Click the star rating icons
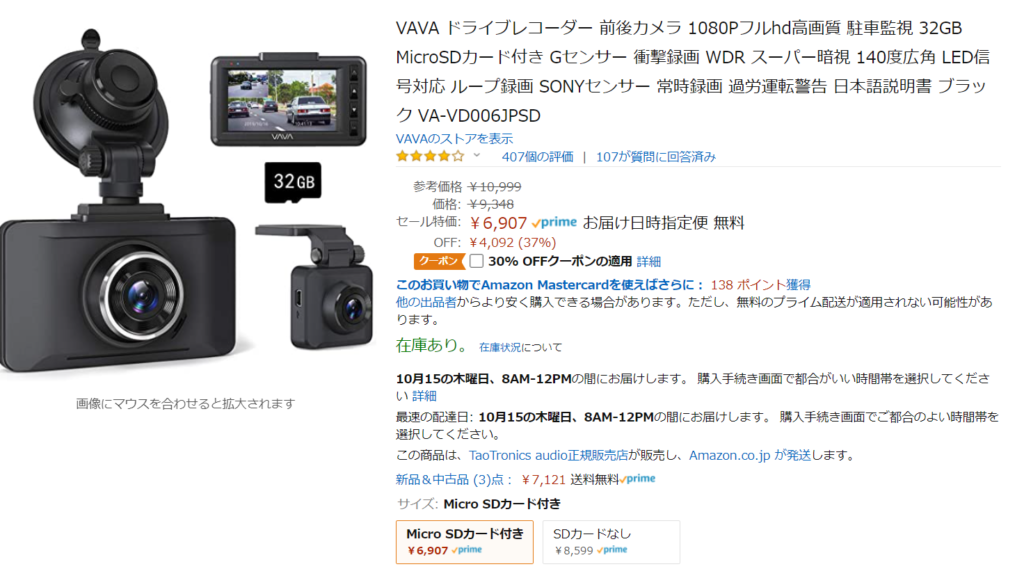Image resolution: width=1024 pixels, height=569 pixels. pos(430,156)
